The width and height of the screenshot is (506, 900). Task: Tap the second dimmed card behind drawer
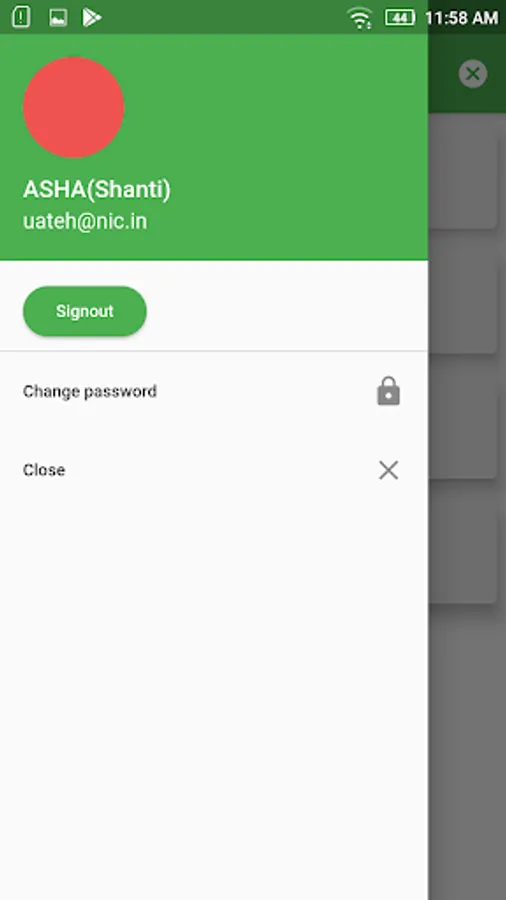tap(462, 296)
